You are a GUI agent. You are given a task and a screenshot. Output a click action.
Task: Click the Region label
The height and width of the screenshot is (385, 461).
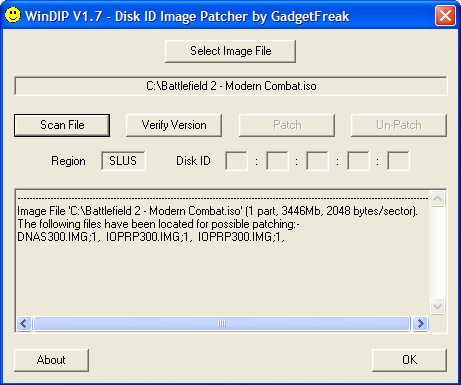[68, 161]
